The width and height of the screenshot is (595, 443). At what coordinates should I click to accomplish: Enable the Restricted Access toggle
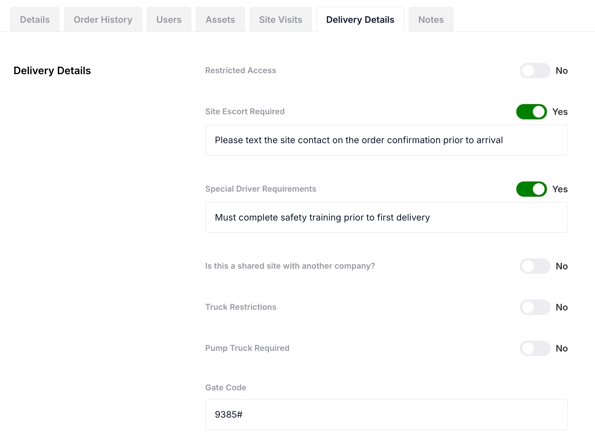coord(535,71)
